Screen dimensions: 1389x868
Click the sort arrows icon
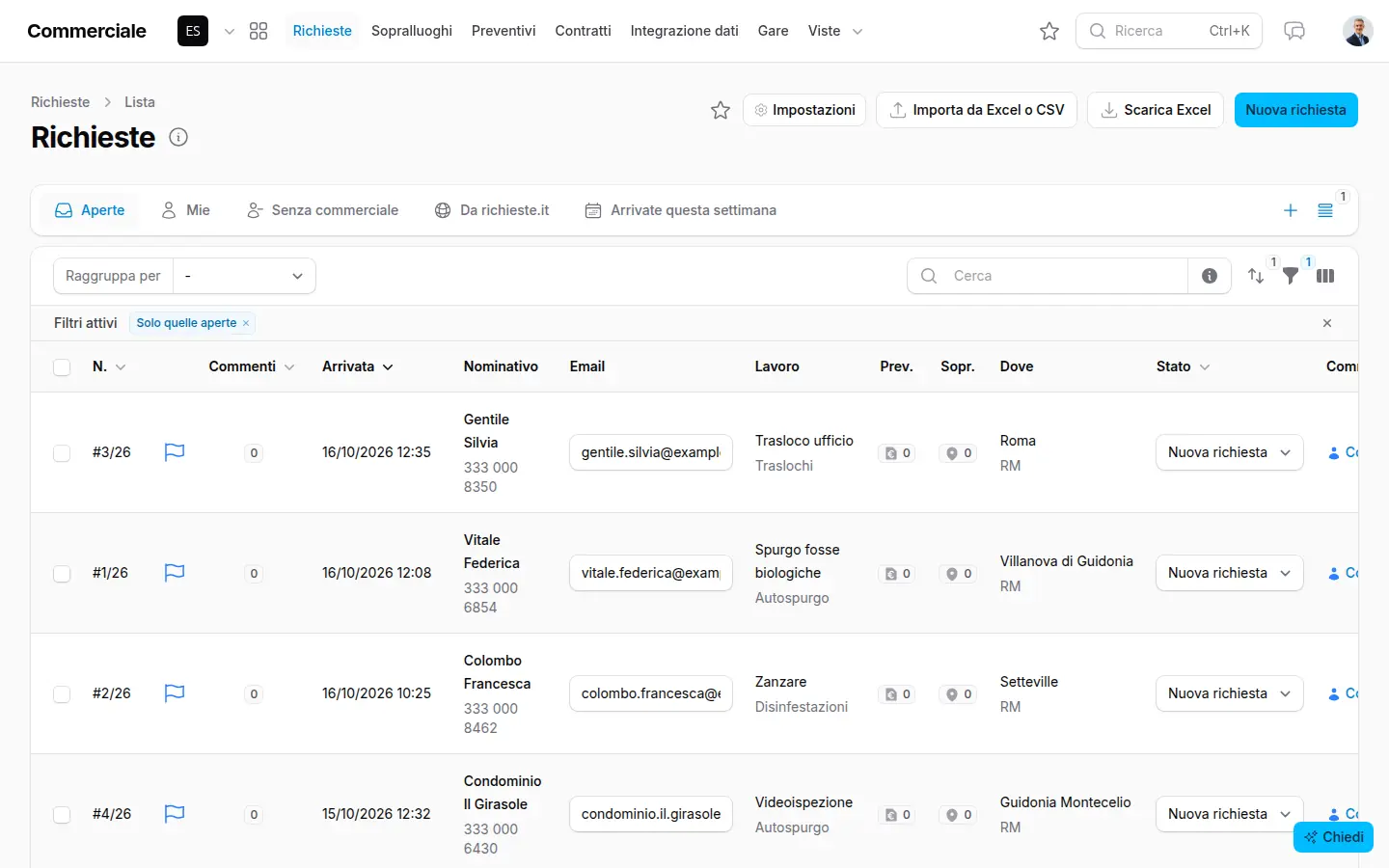(1256, 276)
